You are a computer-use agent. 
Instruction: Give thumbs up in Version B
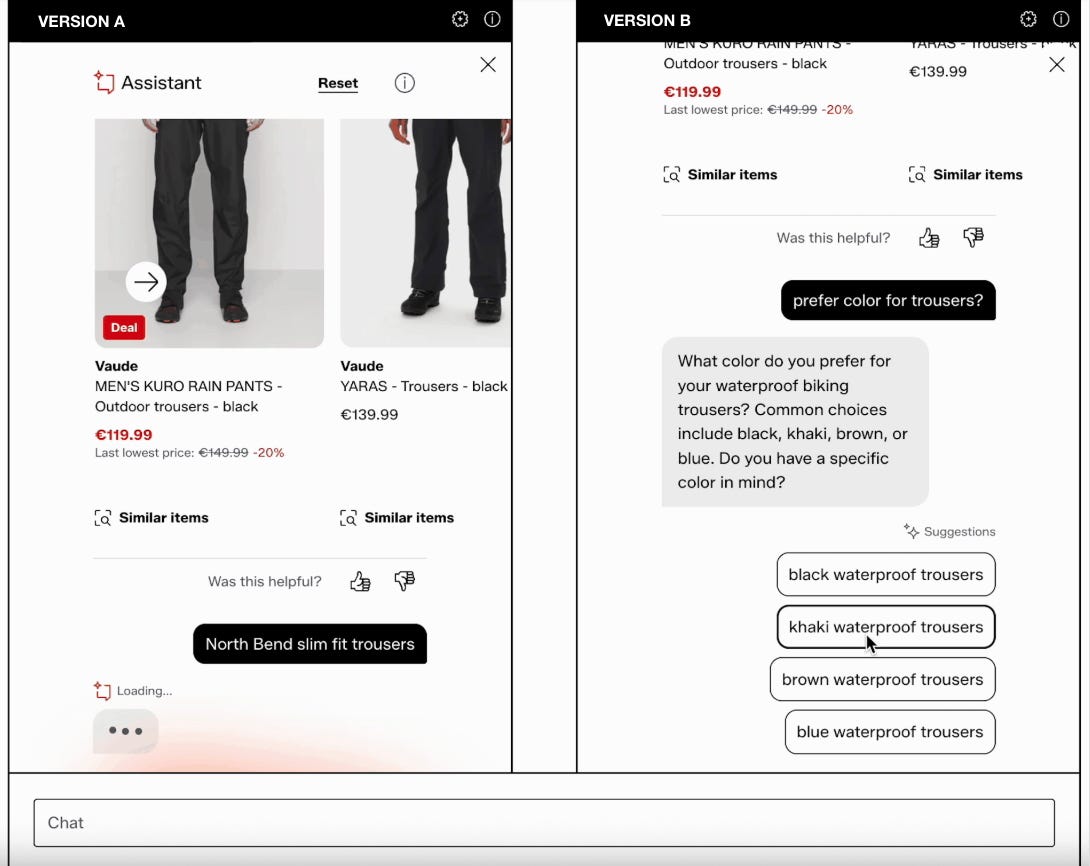(929, 238)
